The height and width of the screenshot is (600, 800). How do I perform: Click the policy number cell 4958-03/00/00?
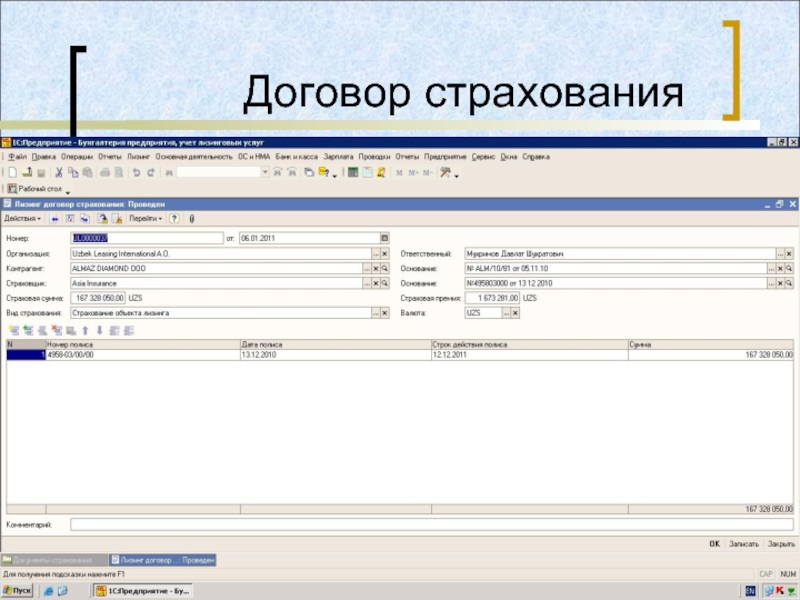(143, 355)
